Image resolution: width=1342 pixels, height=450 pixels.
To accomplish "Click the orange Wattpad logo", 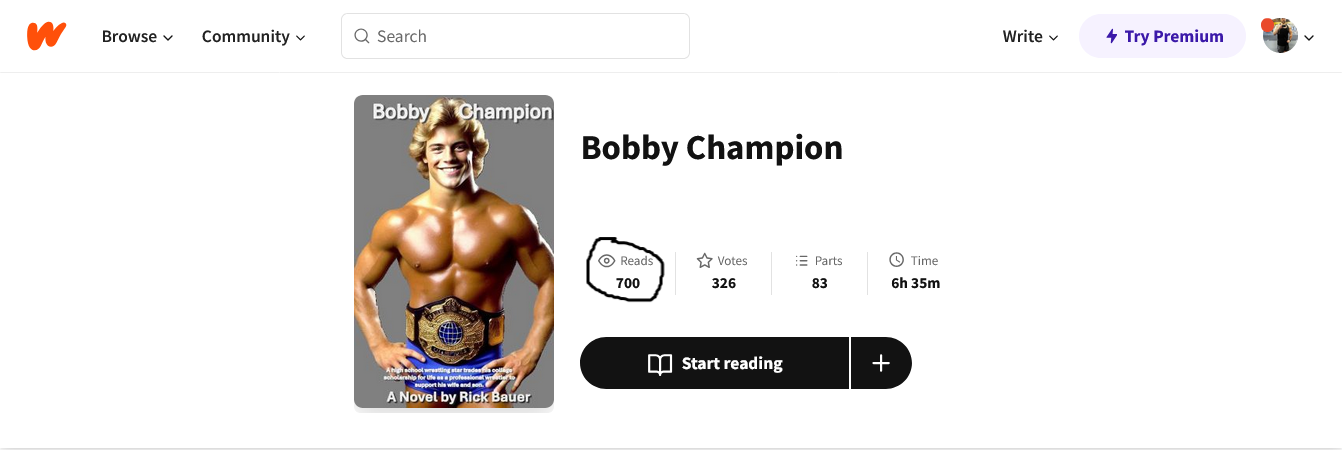I will 46,36.
